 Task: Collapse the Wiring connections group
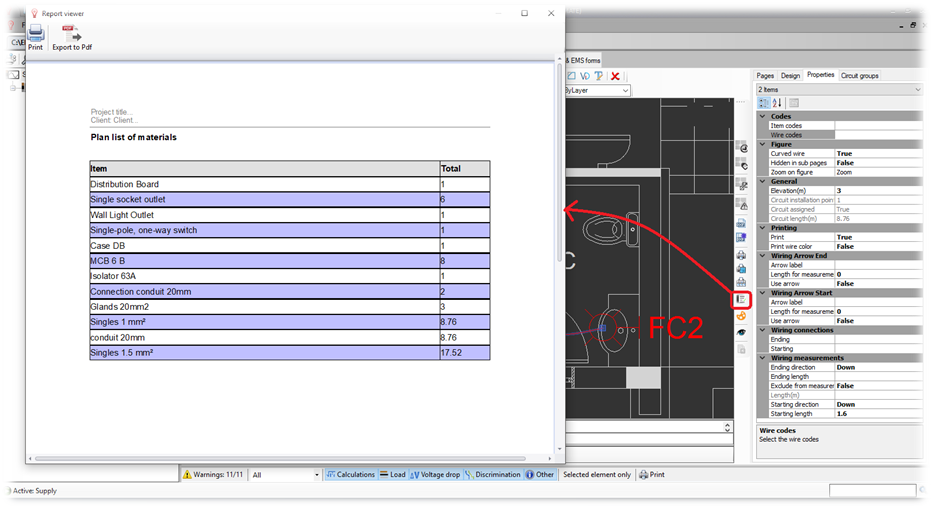(763, 330)
